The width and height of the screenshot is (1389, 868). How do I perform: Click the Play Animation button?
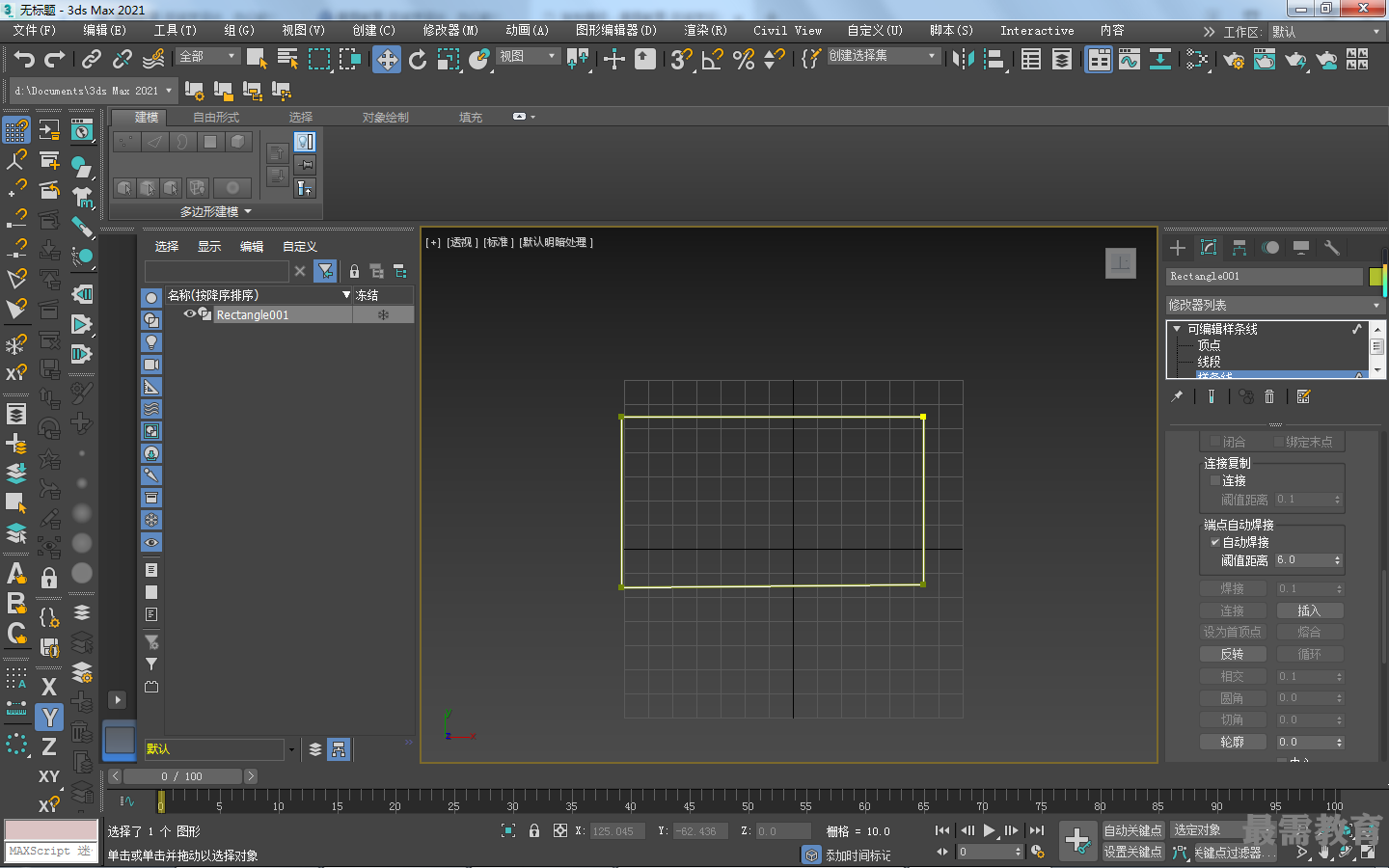(990, 830)
